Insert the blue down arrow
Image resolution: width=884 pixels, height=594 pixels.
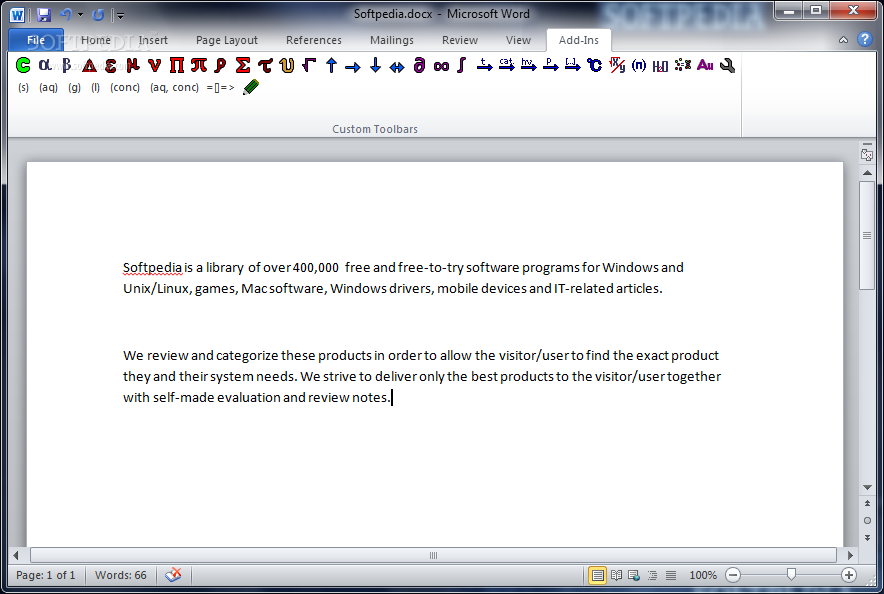(375, 65)
